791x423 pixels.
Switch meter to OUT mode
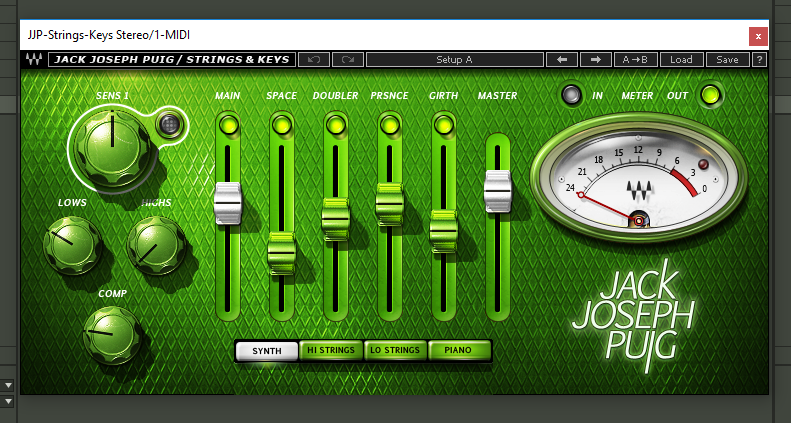(x=710, y=95)
